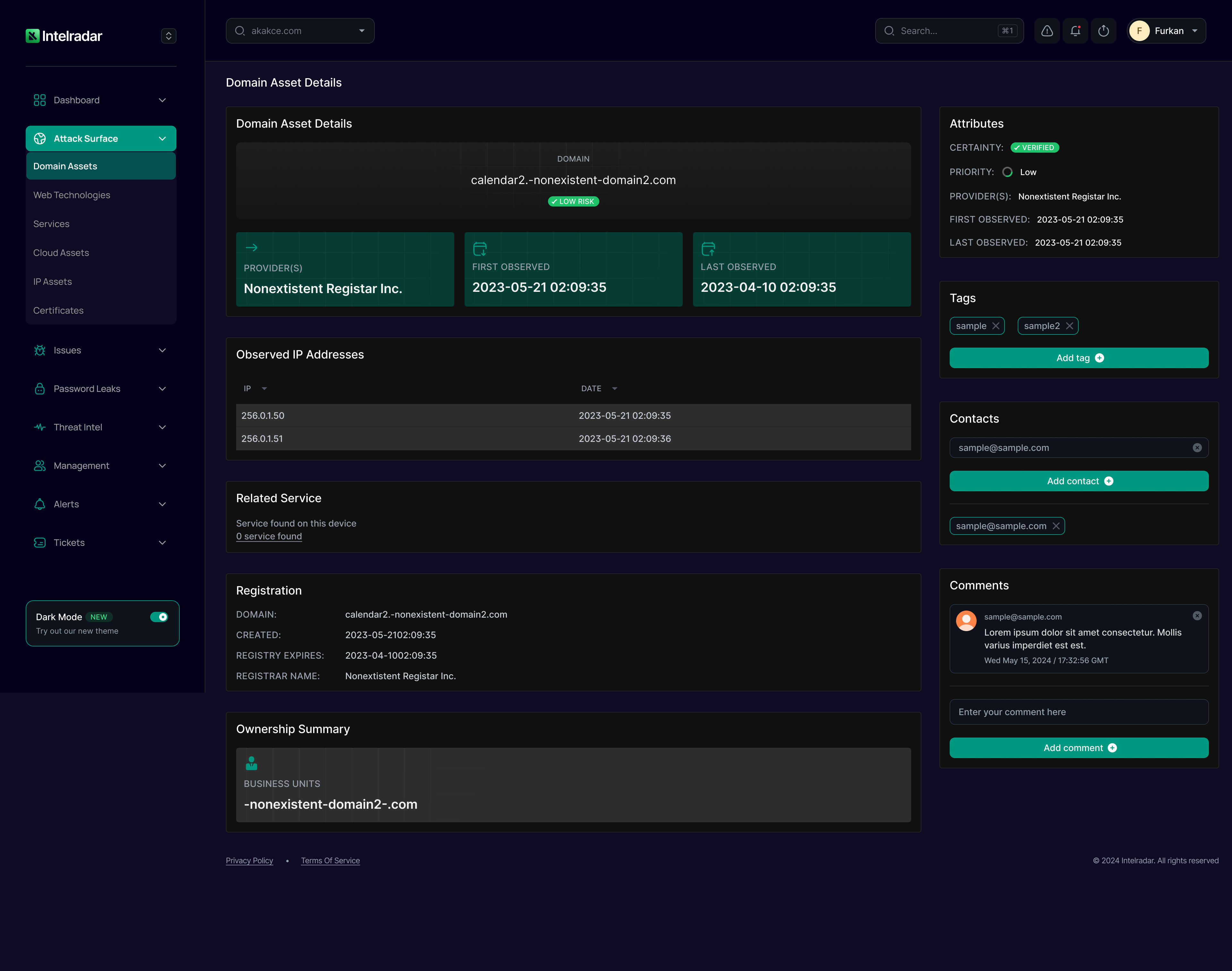Open the notifications bell icon

coord(1075,31)
